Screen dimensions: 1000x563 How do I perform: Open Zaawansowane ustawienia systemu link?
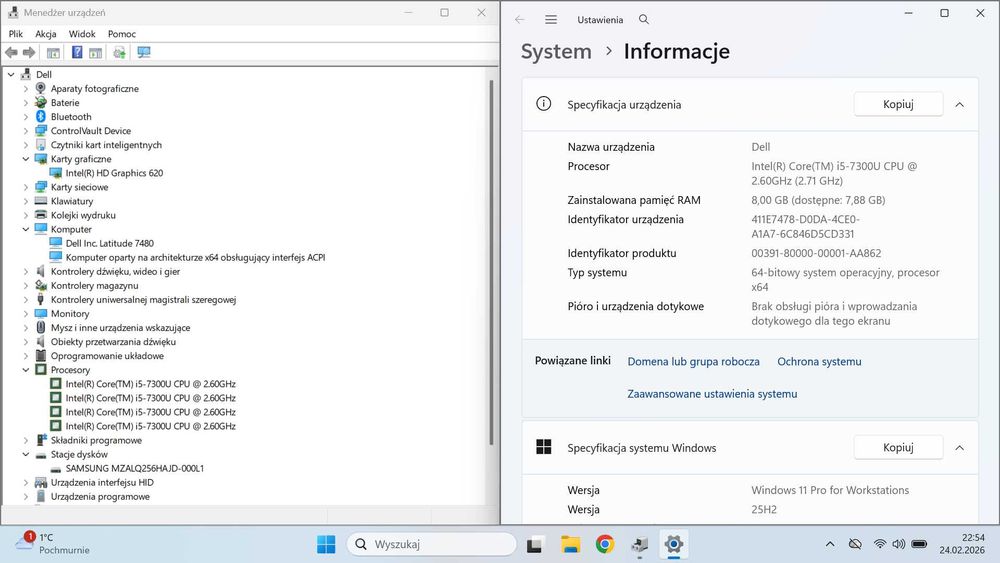(x=712, y=394)
